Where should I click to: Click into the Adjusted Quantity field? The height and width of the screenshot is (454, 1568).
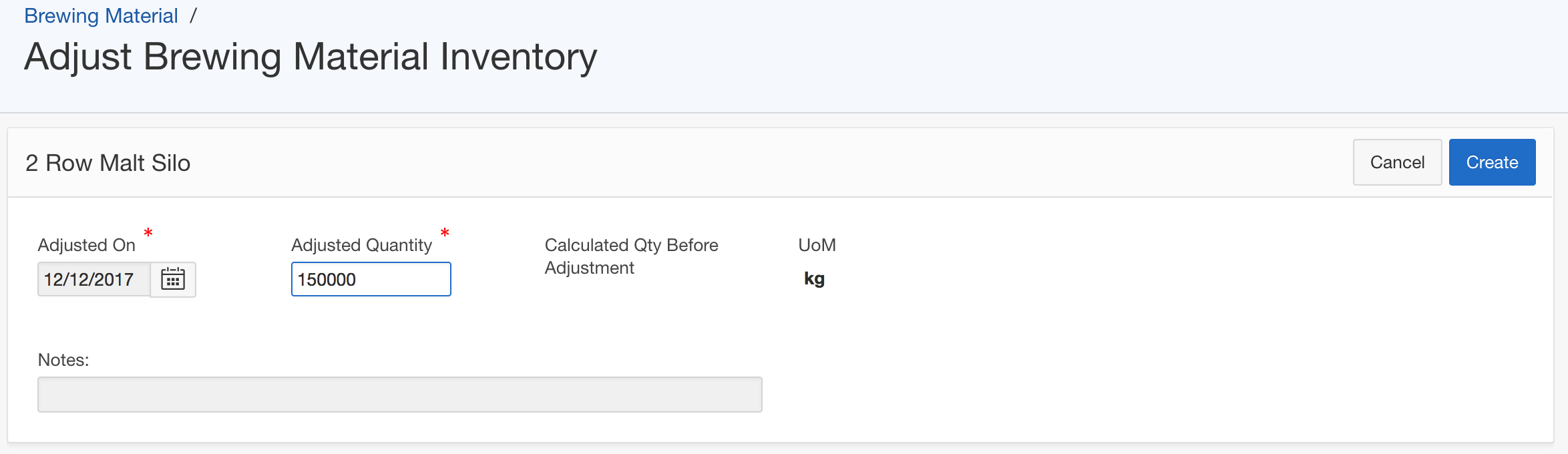pyautogui.click(x=371, y=279)
